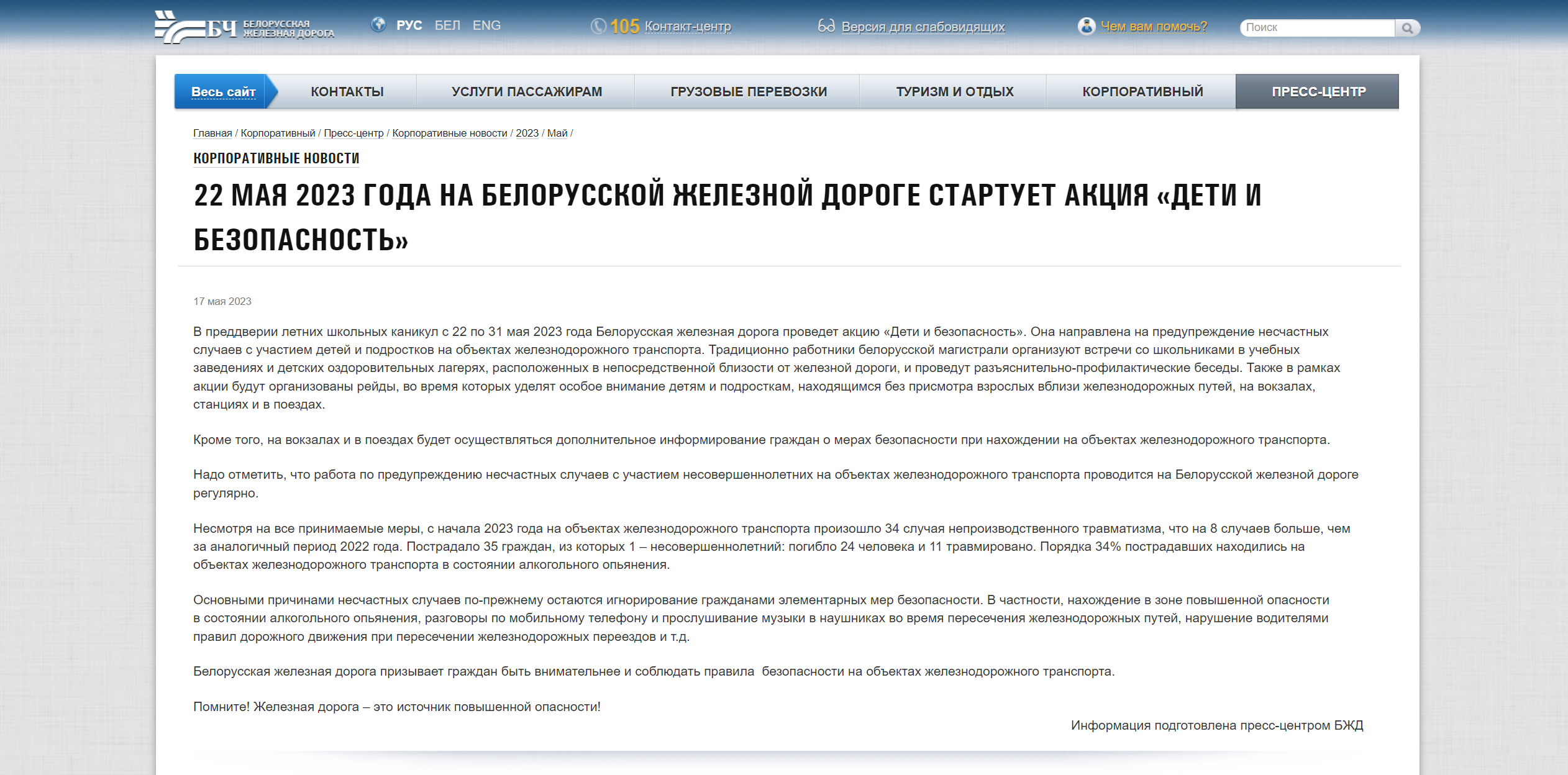Open ТУРИЗМ И ОТДЫХ section

tap(954, 91)
